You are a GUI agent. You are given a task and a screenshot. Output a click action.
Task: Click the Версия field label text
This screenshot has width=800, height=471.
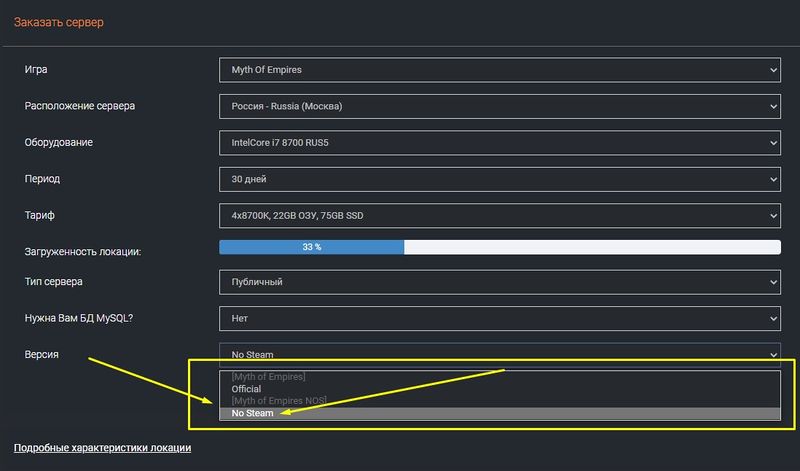click(x=42, y=354)
